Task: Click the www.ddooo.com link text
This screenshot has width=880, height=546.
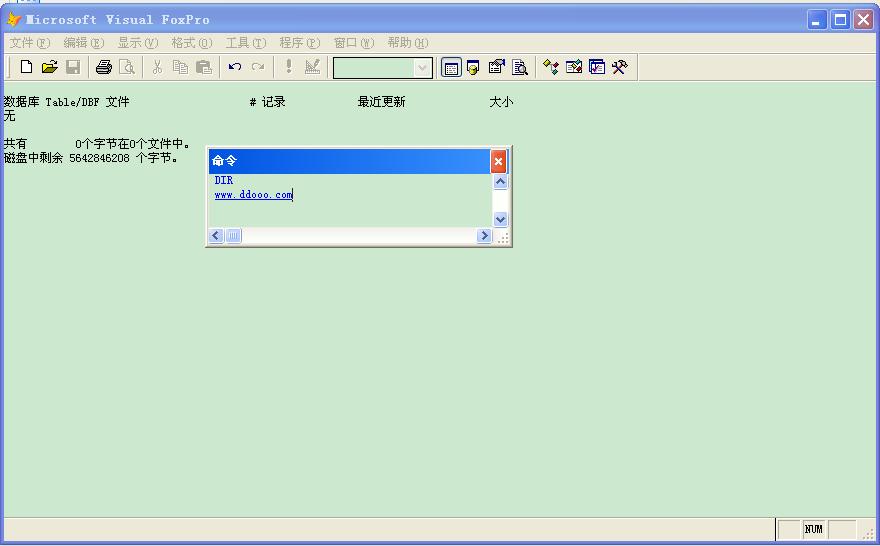Action: click(253, 195)
